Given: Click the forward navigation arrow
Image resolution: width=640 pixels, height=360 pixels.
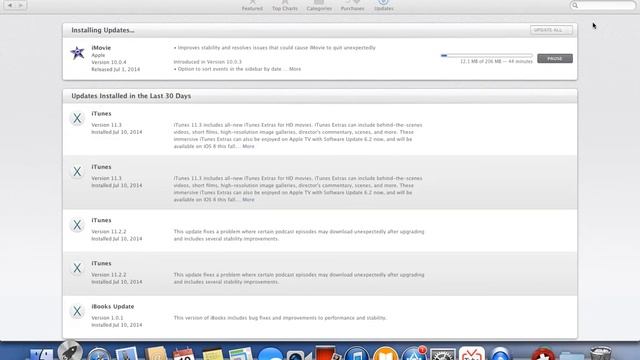Looking at the screenshot, I should click(21, 5).
